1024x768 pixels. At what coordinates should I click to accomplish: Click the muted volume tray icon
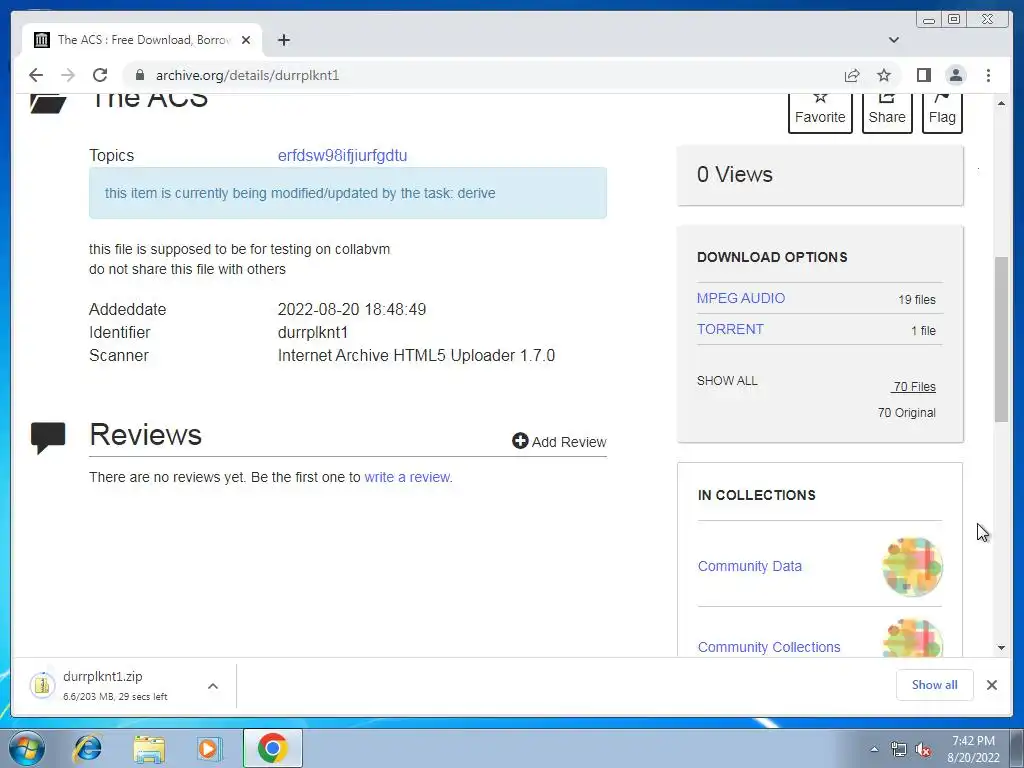(923, 750)
